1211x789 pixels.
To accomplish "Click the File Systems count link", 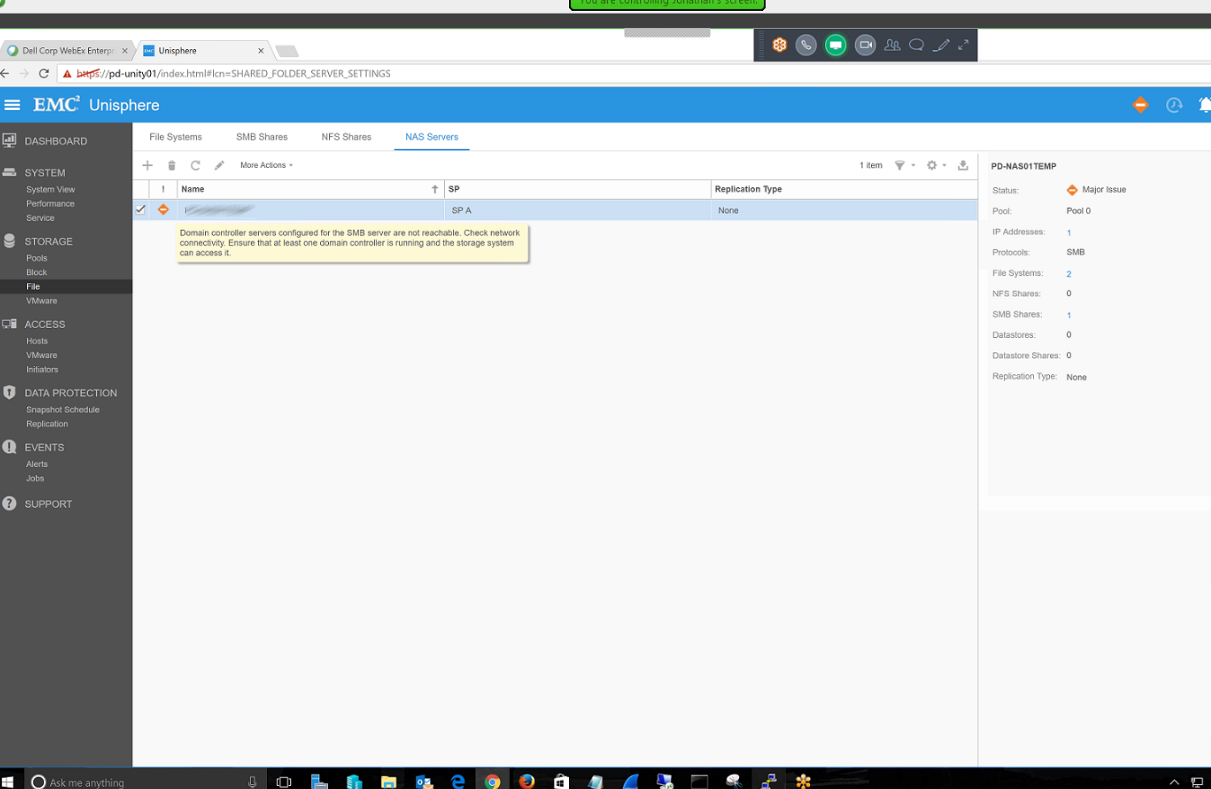I will tap(1068, 274).
